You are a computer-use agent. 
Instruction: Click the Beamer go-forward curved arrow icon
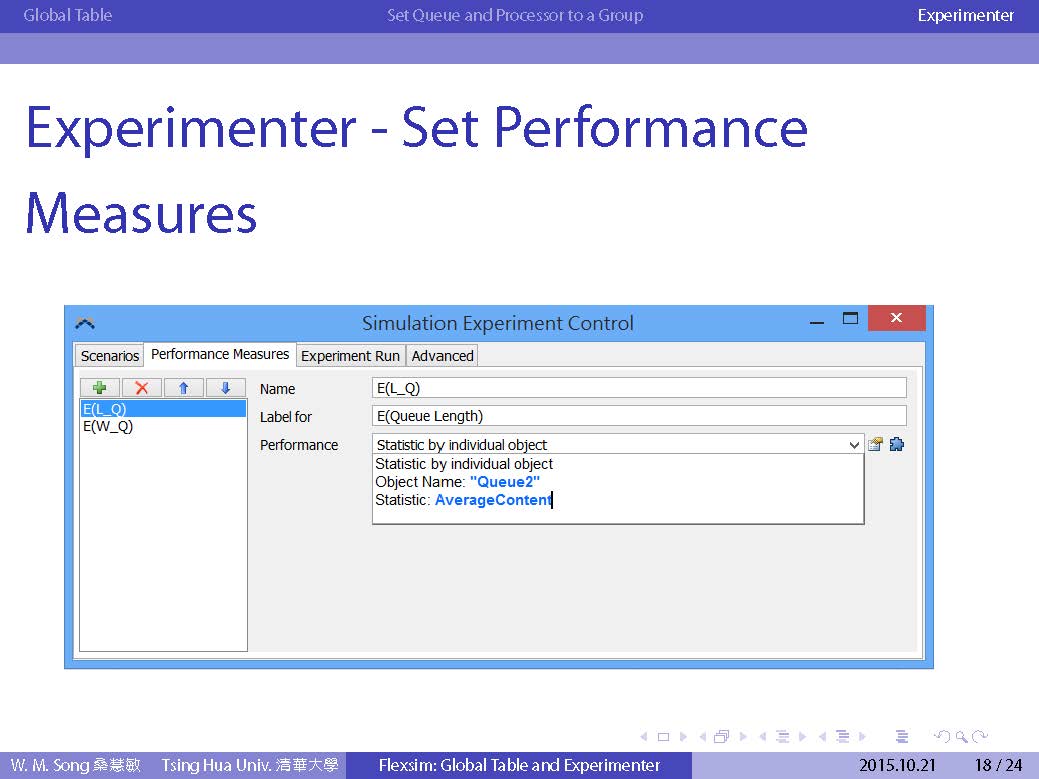pyautogui.click(x=980, y=737)
